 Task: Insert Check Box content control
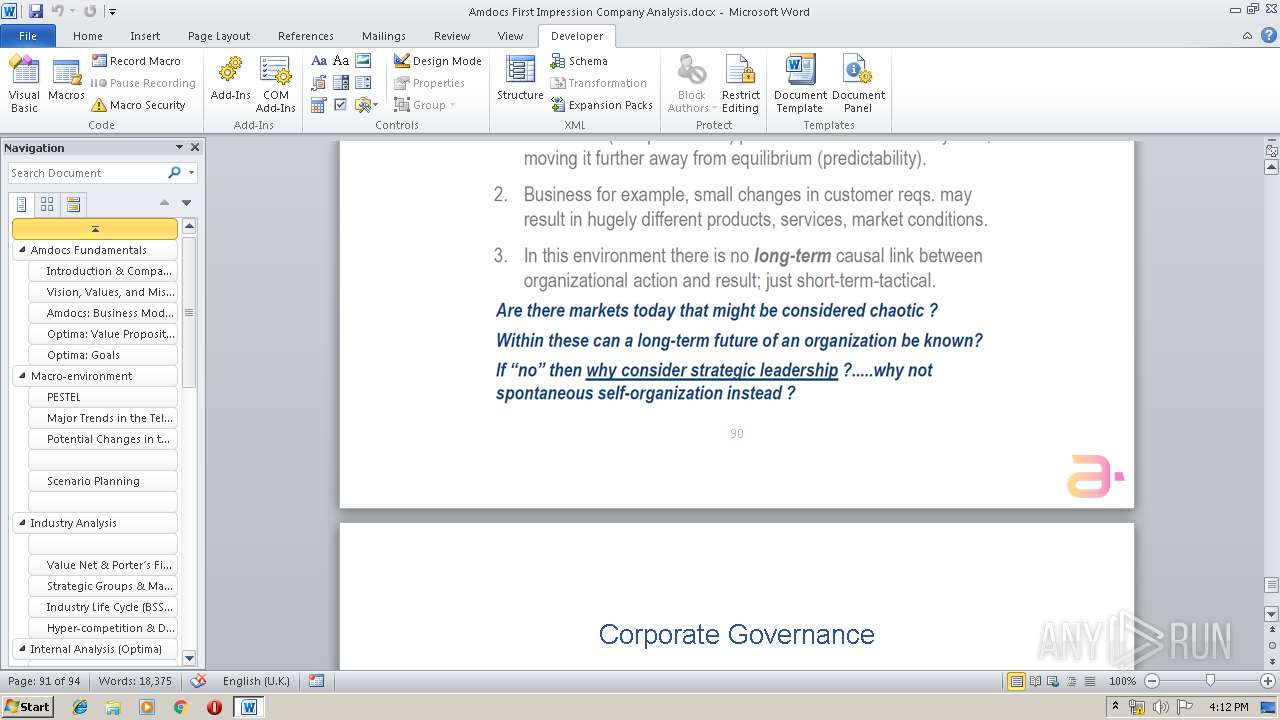click(341, 105)
